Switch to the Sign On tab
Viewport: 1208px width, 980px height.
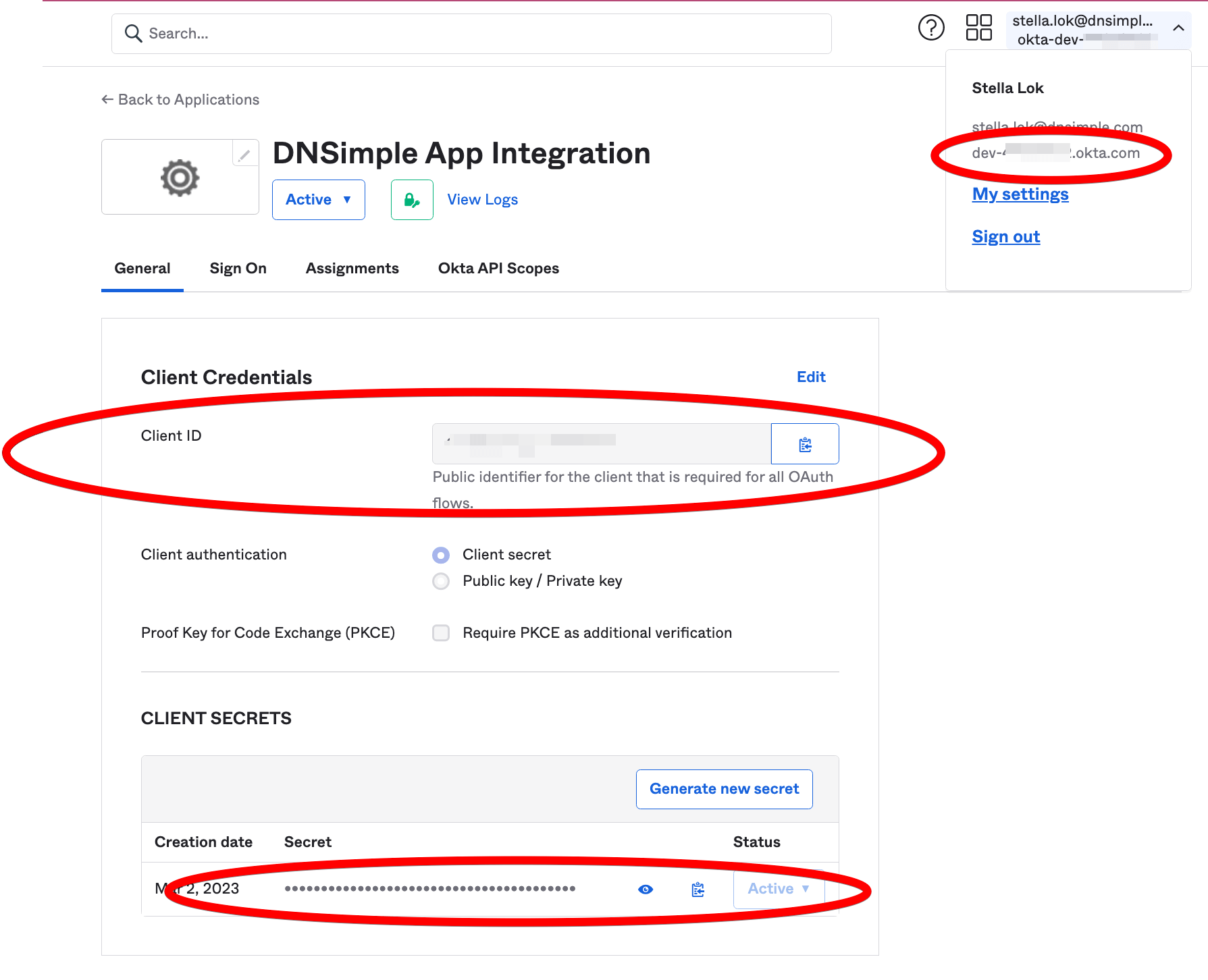238,269
